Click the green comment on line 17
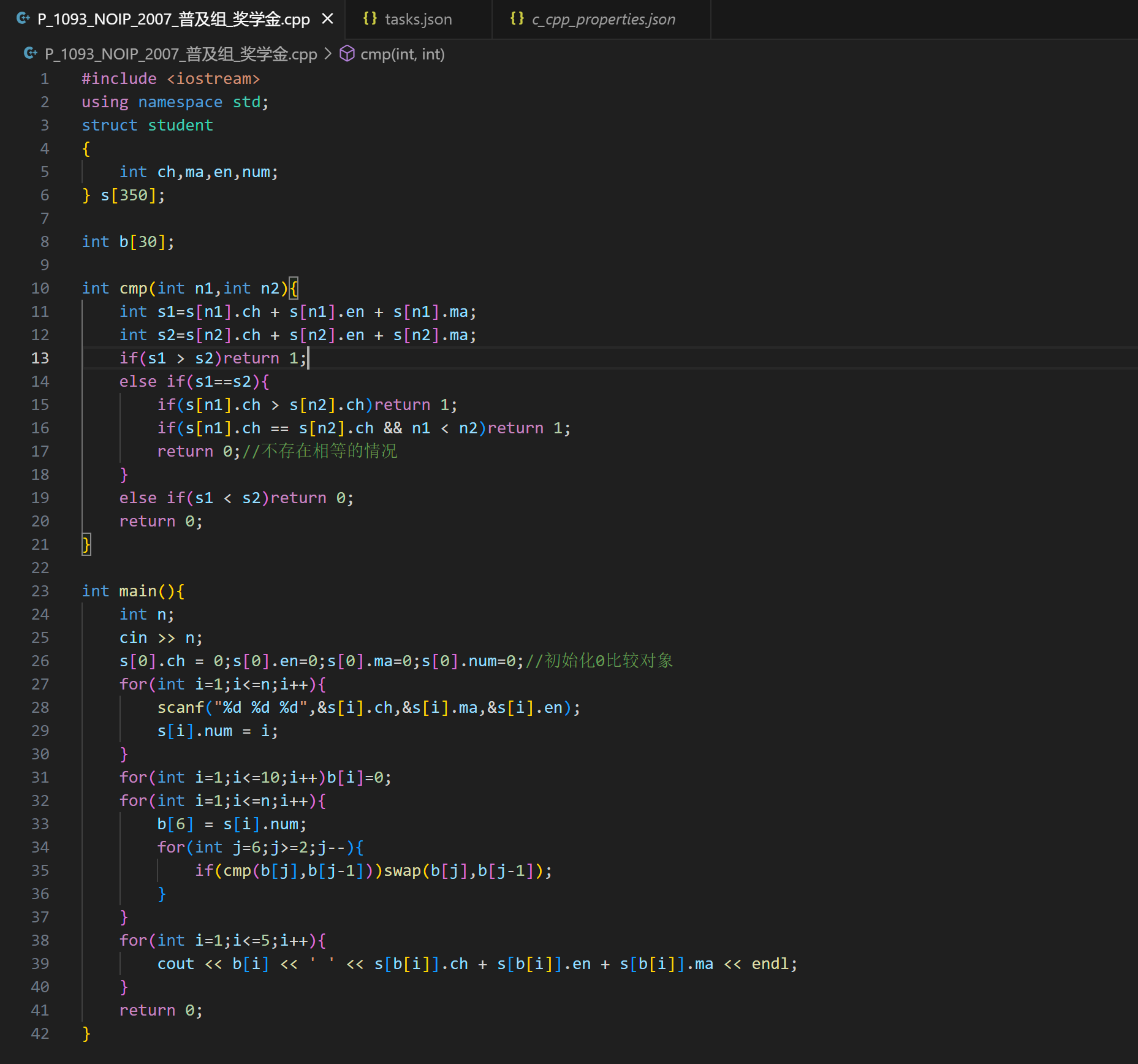The image size is (1138, 1064). [320, 451]
